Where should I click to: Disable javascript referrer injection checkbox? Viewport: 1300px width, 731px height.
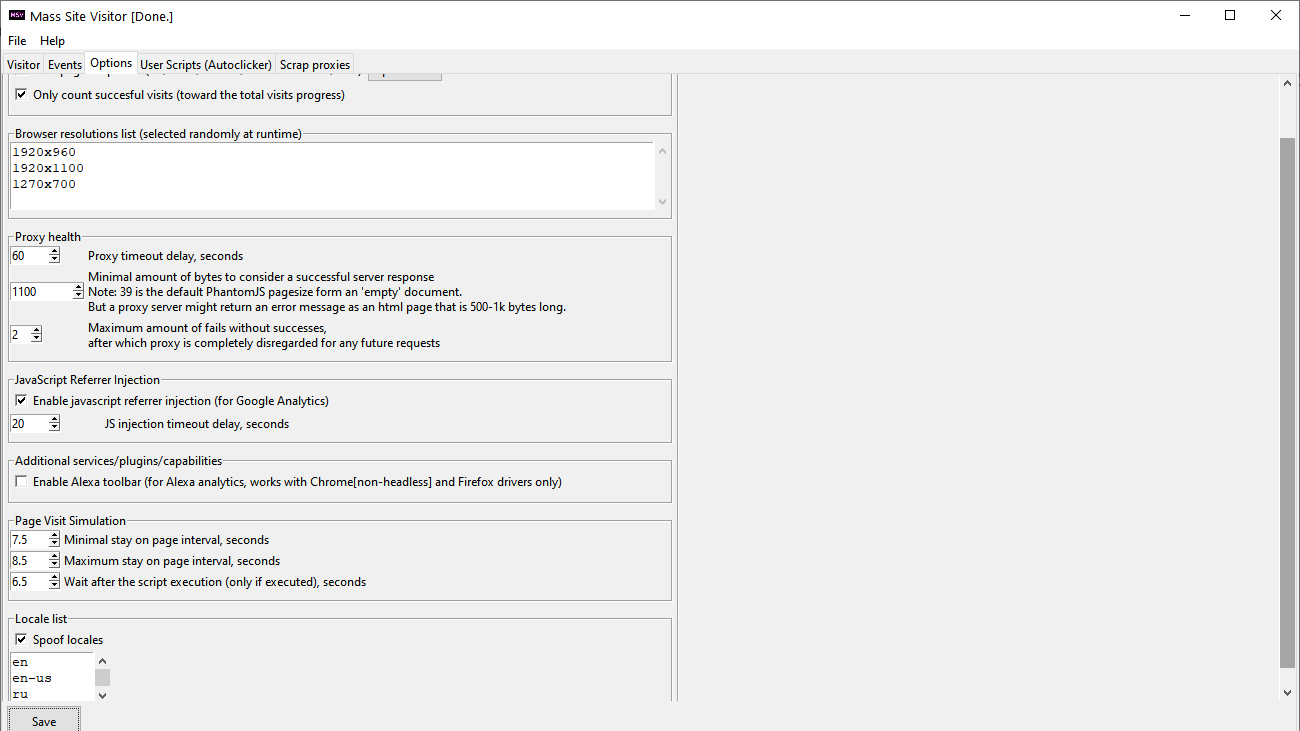(21, 401)
